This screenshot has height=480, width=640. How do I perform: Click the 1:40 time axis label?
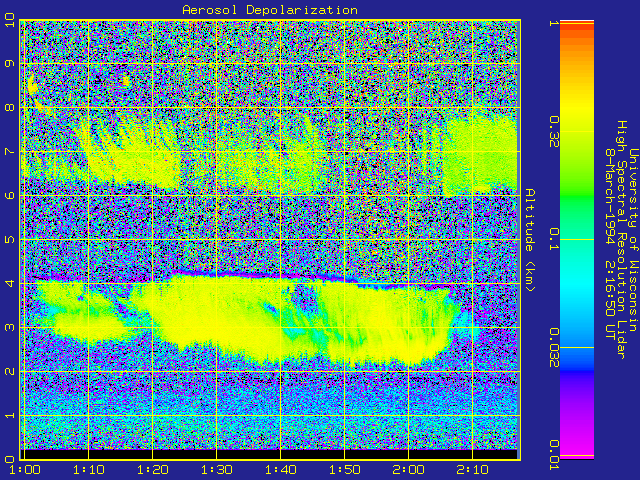(280, 470)
